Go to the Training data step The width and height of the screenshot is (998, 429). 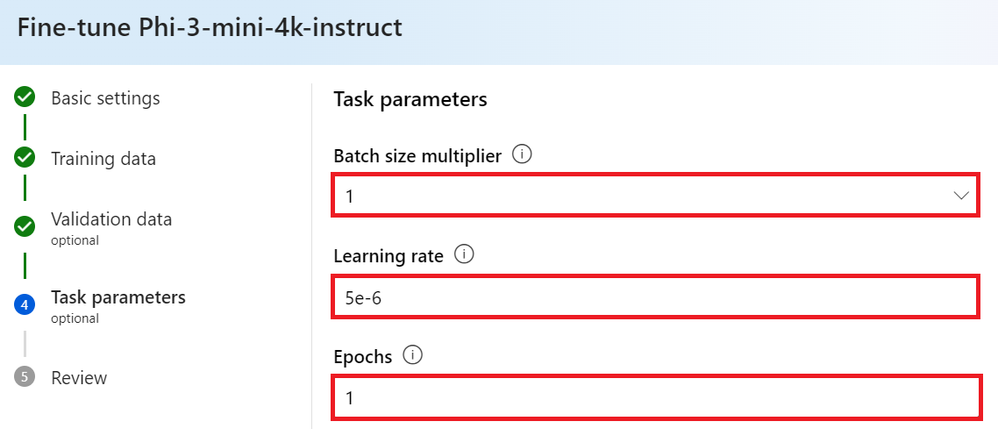click(x=103, y=158)
